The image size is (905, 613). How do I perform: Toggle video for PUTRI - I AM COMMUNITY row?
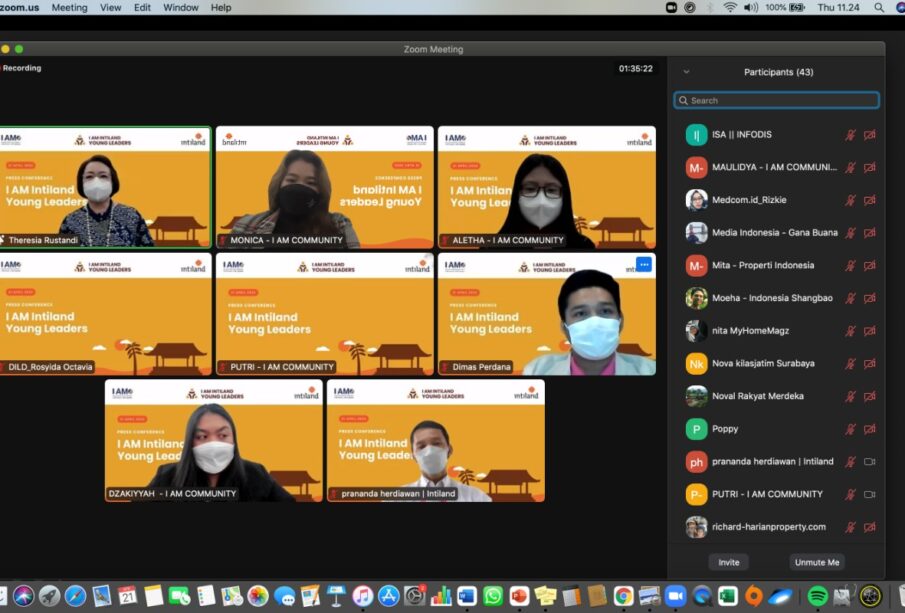(x=869, y=494)
